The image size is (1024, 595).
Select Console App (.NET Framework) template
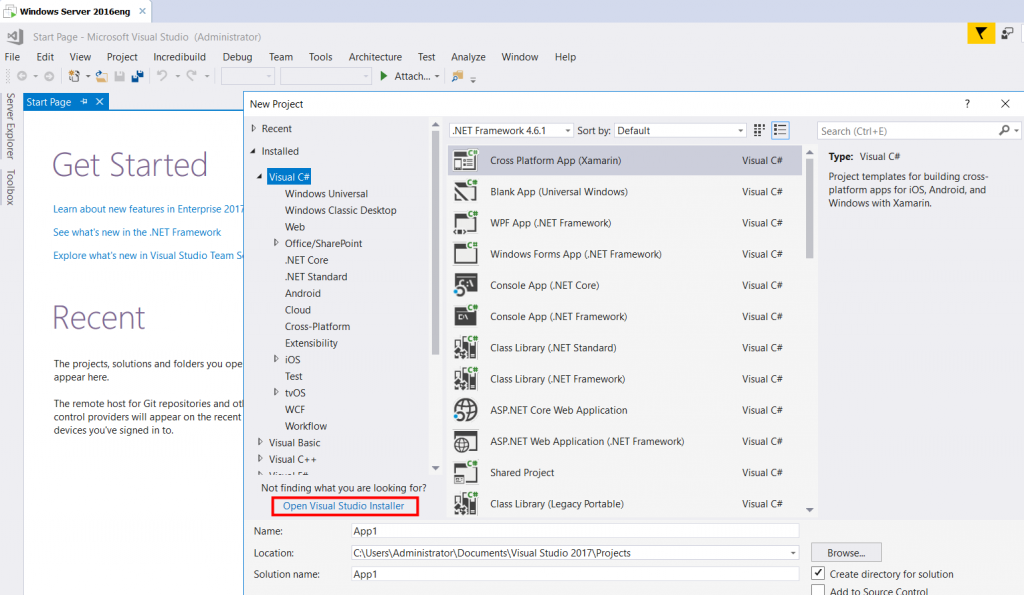pyautogui.click(x=624, y=317)
